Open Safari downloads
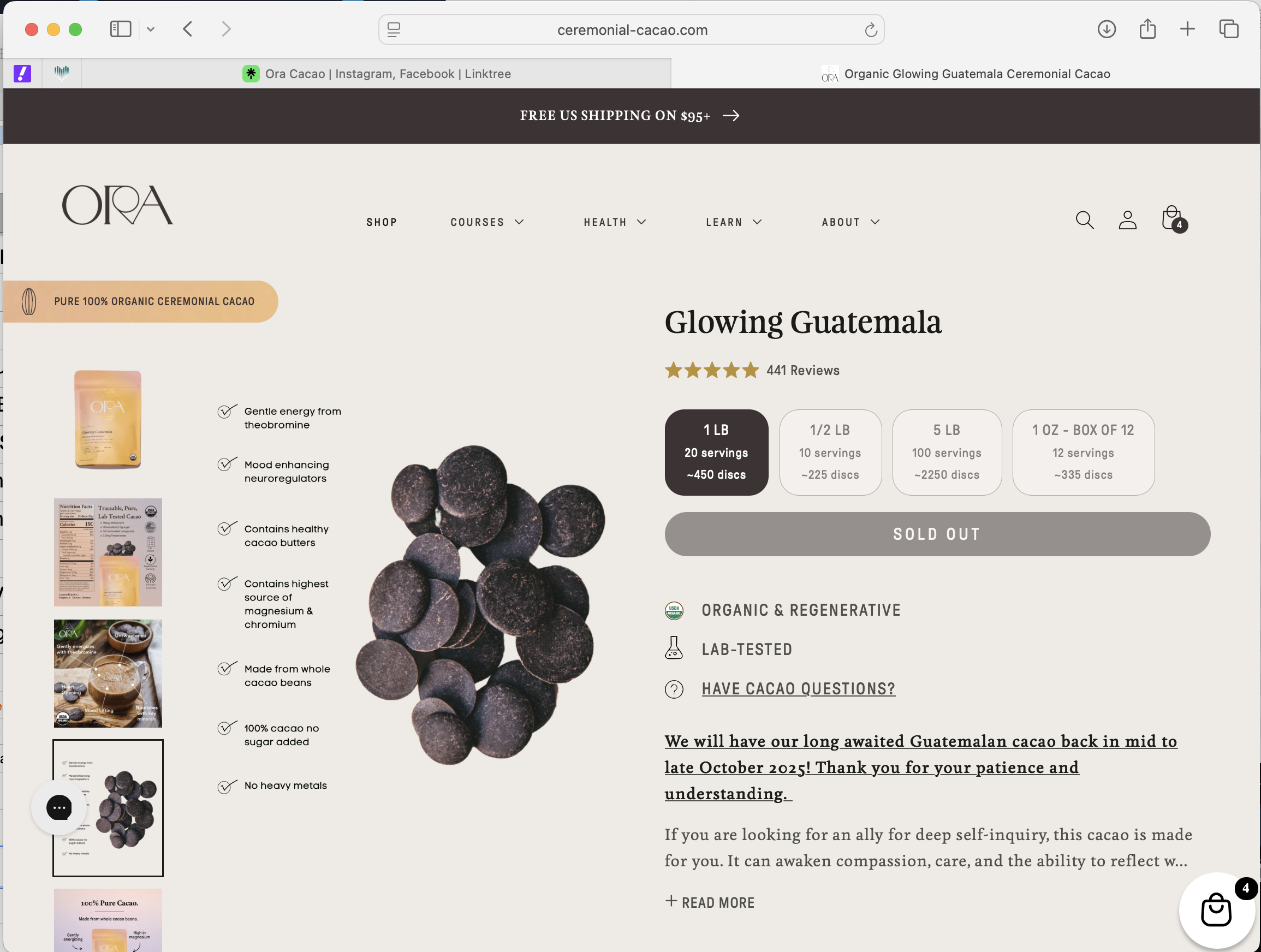 tap(1106, 29)
